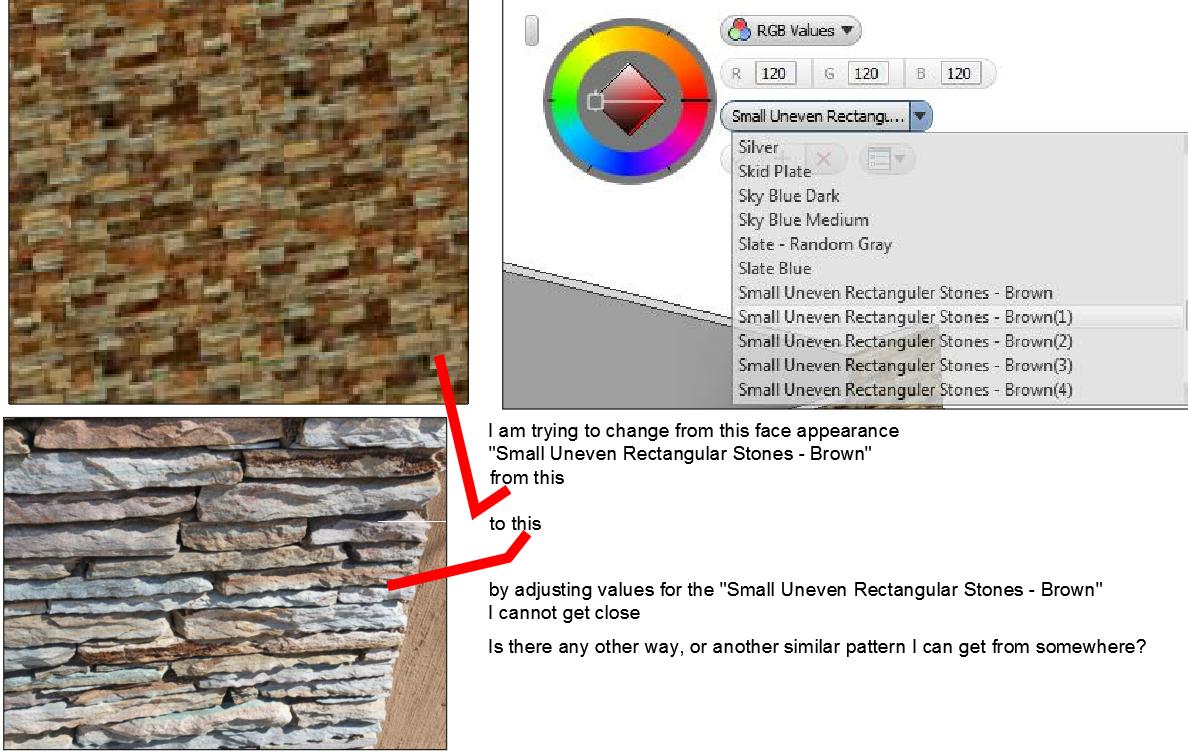Click the R value input field

778,72
